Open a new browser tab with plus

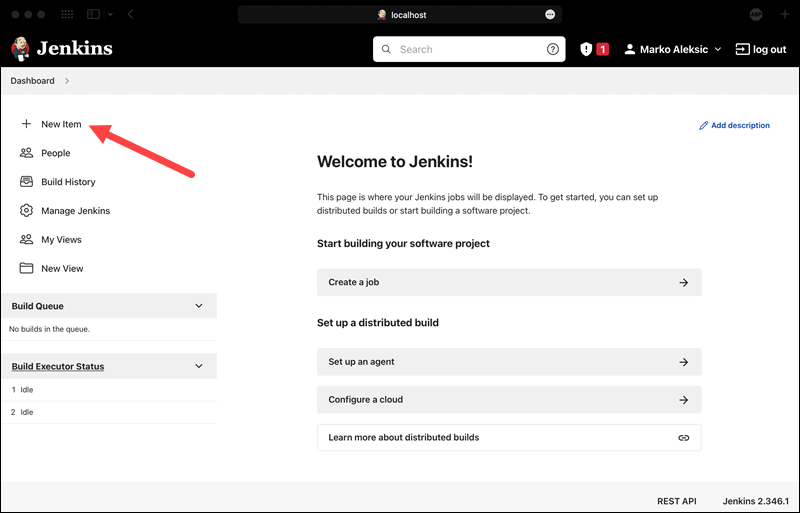point(785,14)
